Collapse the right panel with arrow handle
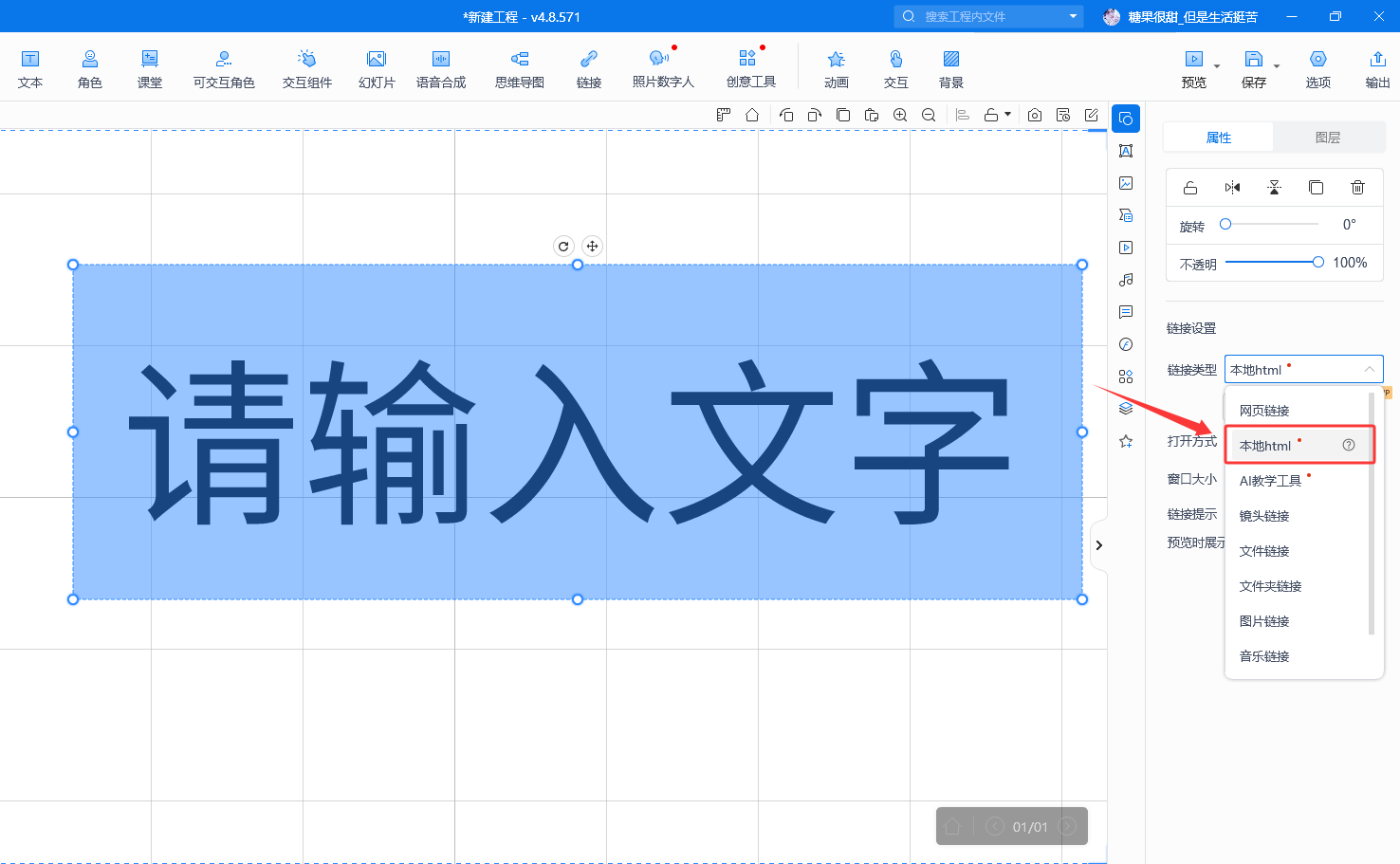Viewport: 1400px width, 864px height. click(1098, 545)
